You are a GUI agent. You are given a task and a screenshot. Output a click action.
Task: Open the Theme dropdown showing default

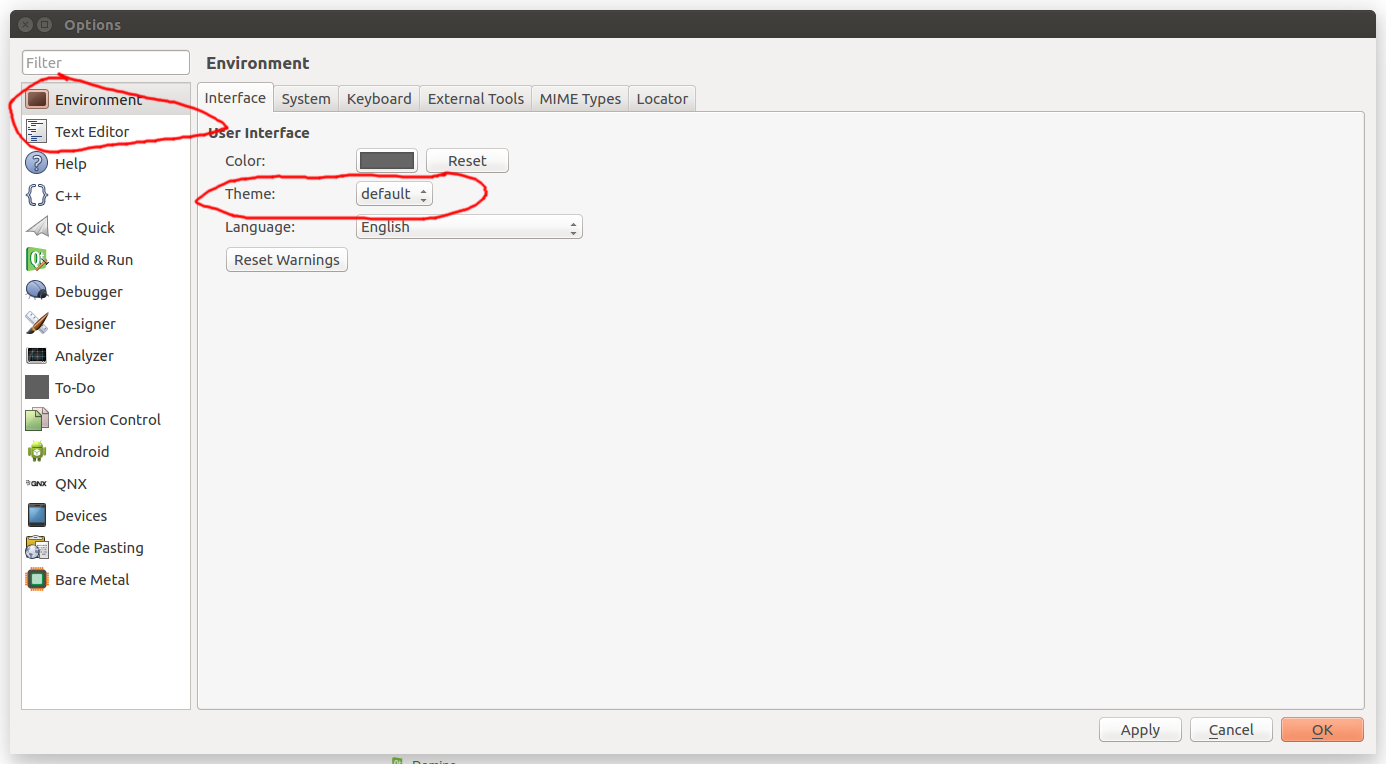coord(394,194)
